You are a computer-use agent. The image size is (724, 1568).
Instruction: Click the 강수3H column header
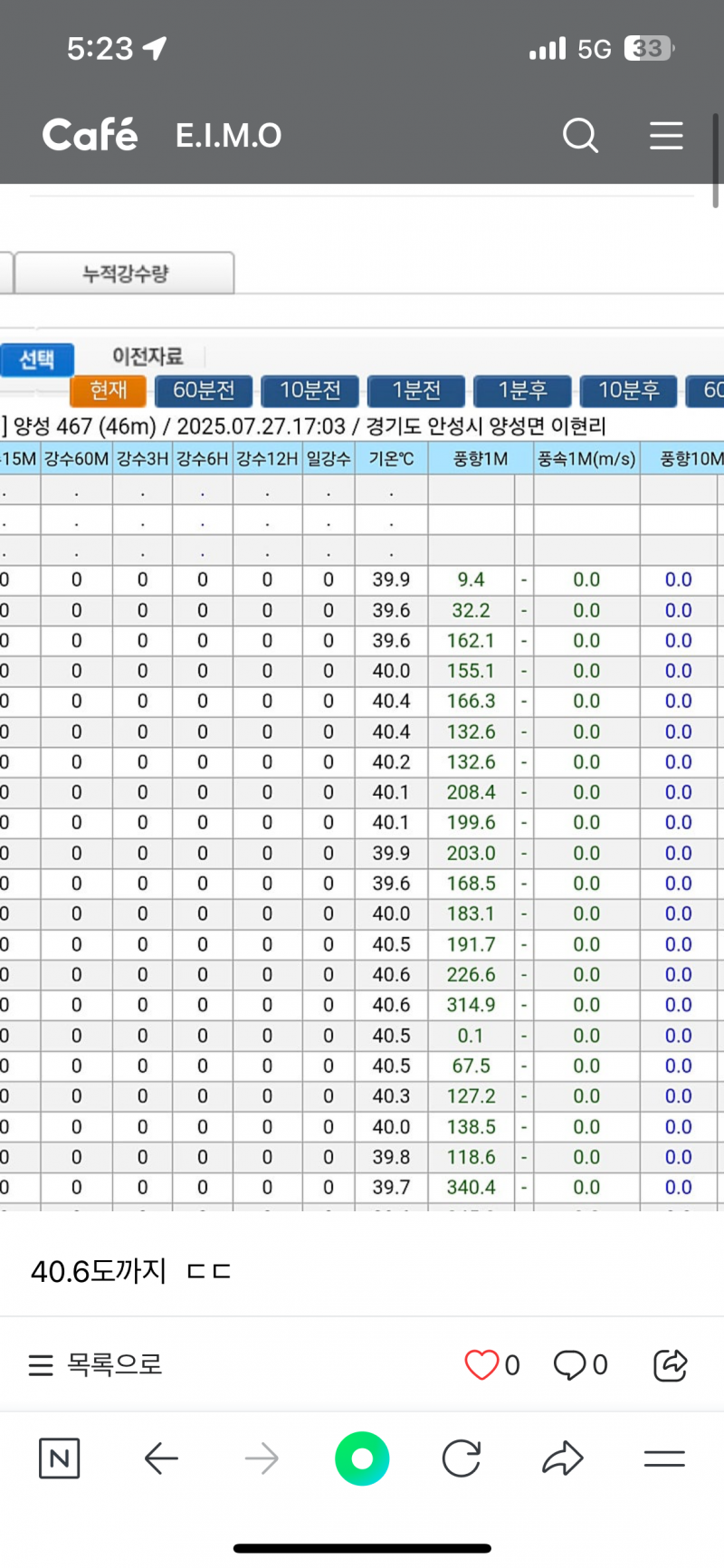tap(143, 459)
